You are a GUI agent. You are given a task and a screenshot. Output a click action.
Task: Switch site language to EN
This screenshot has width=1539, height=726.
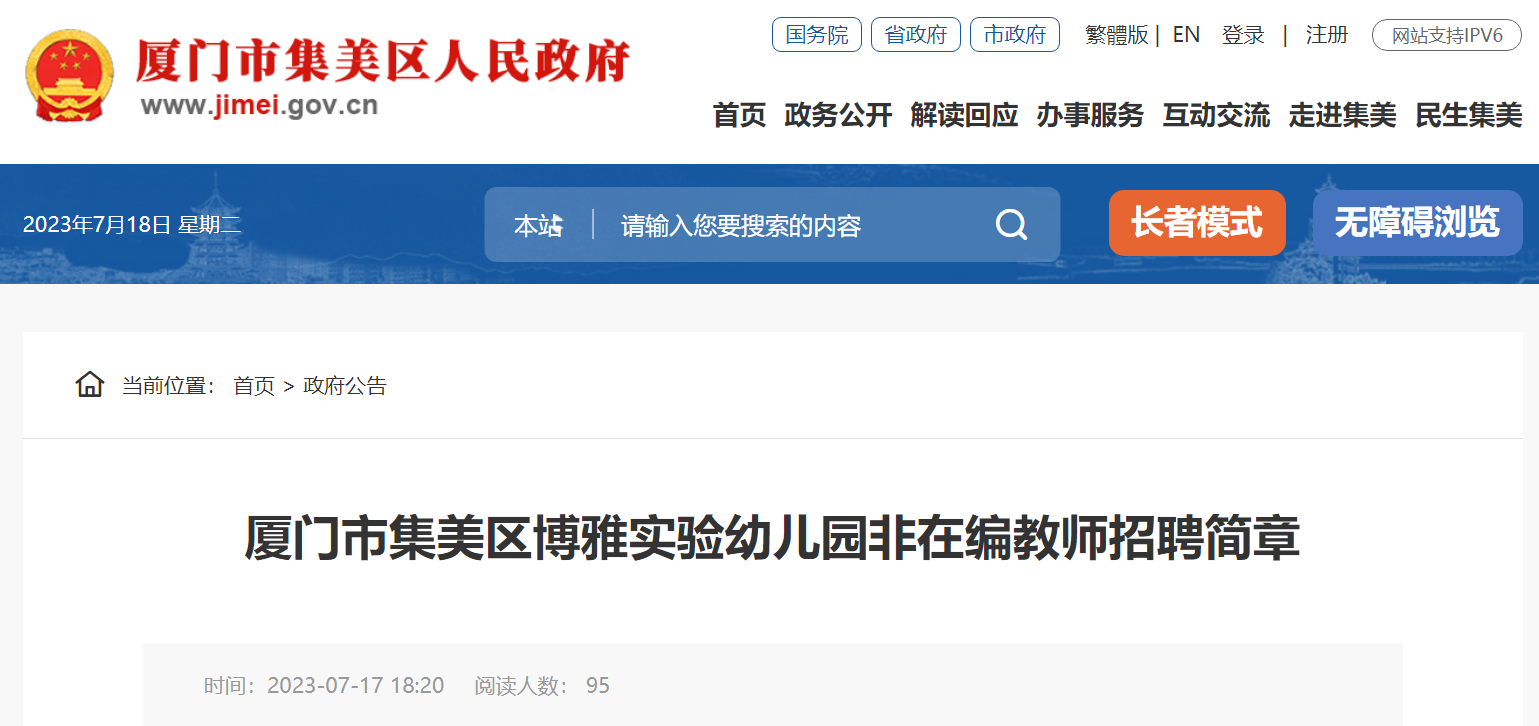pyautogui.click(x=1186, y=35)
